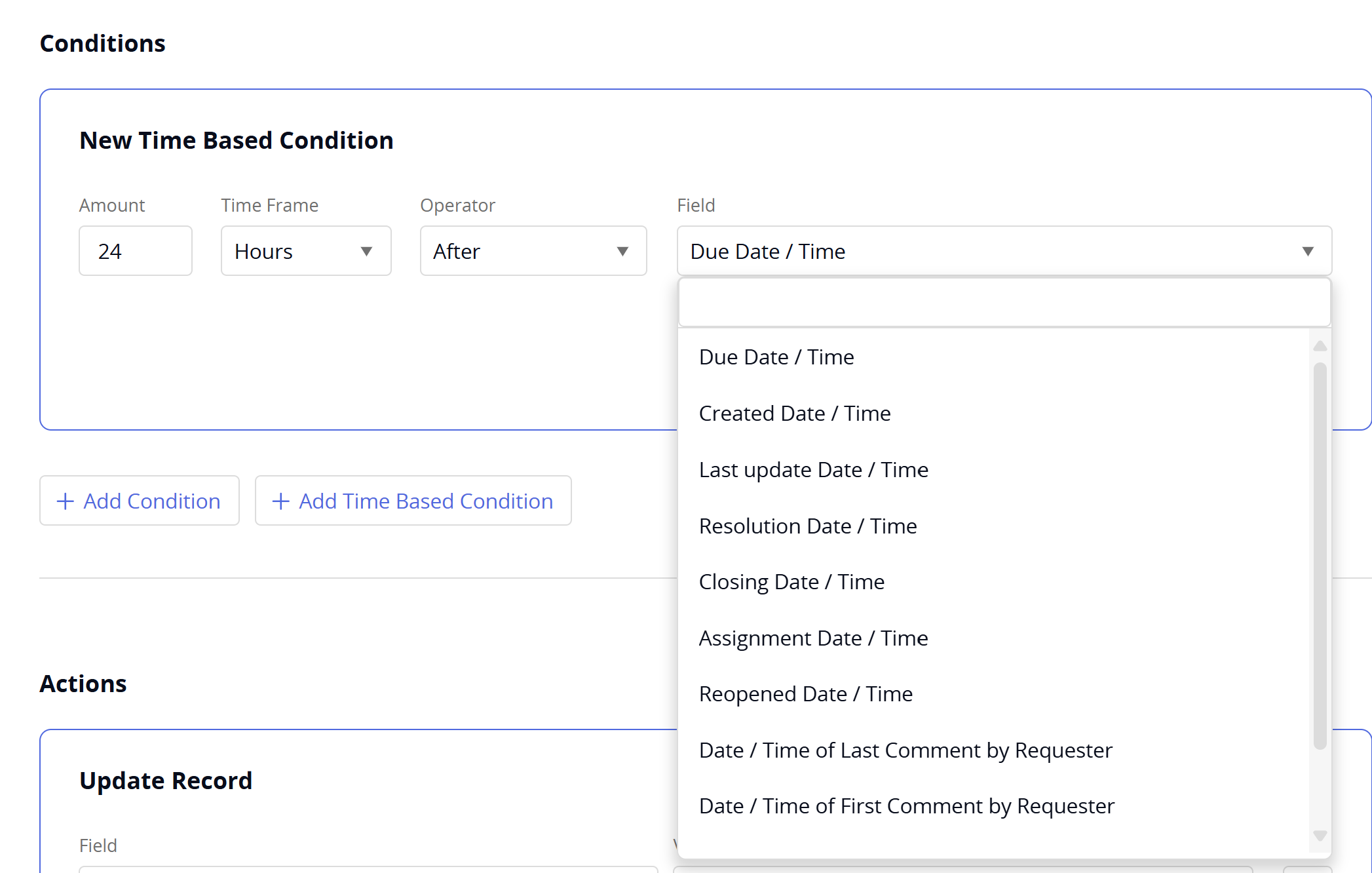Image resolution: width=1372 pixels, height=873 pixels.
Task: Pick Assignment Date / Time option
Action: (812, 638)
